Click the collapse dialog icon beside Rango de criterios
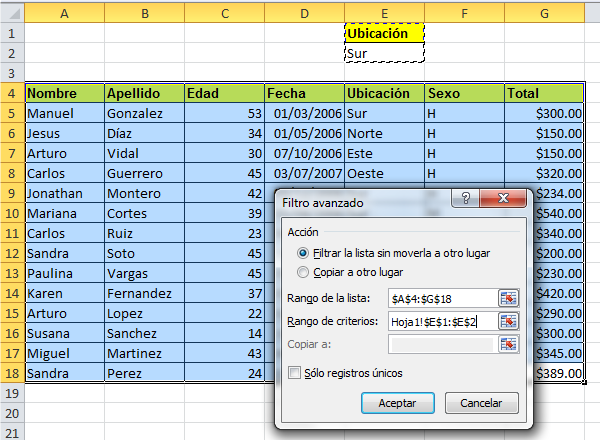Viewport: 600px width, 440px height. point(510,321)
